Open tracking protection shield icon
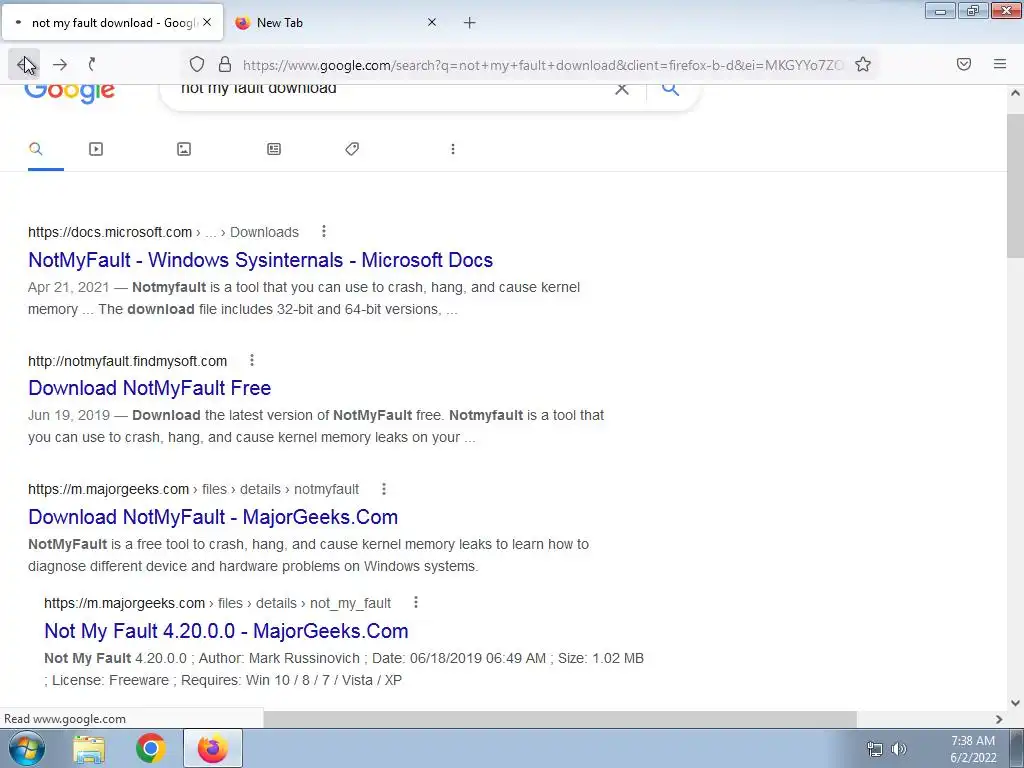Image resolution: width=1024 pixels, height=768 pixels. 197,64
